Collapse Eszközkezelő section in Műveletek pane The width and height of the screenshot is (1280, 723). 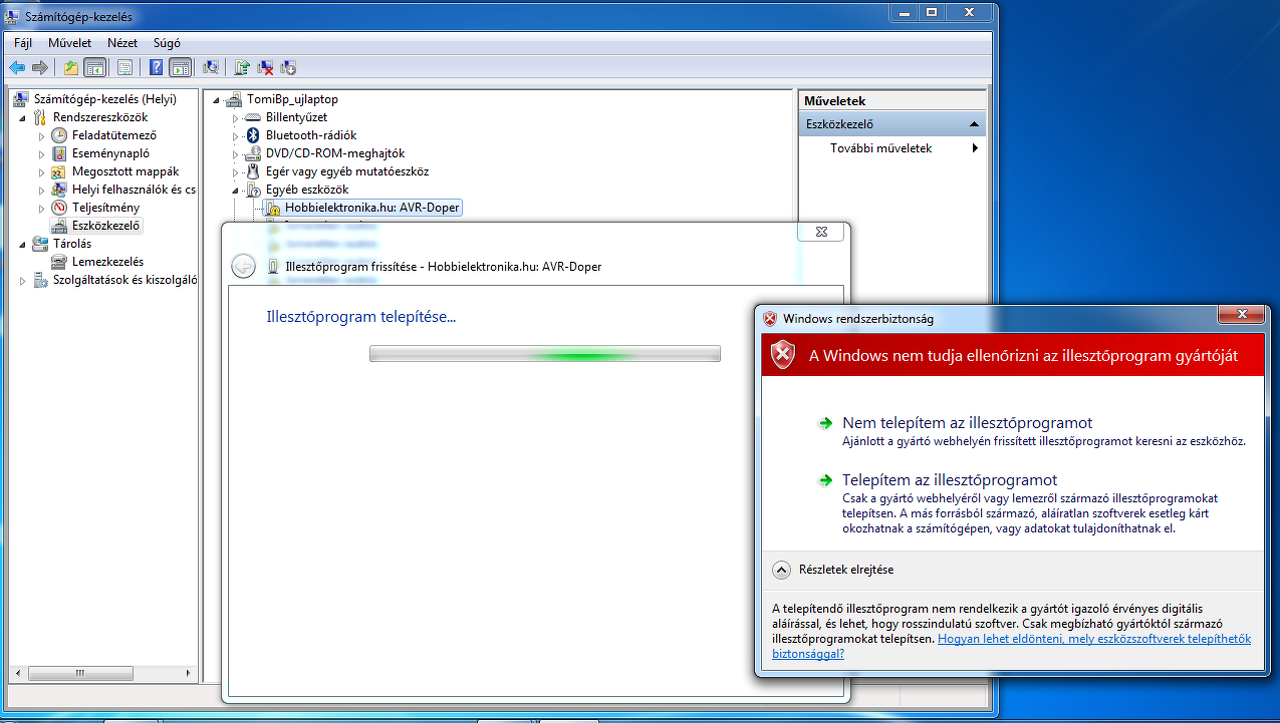[974, 124]
